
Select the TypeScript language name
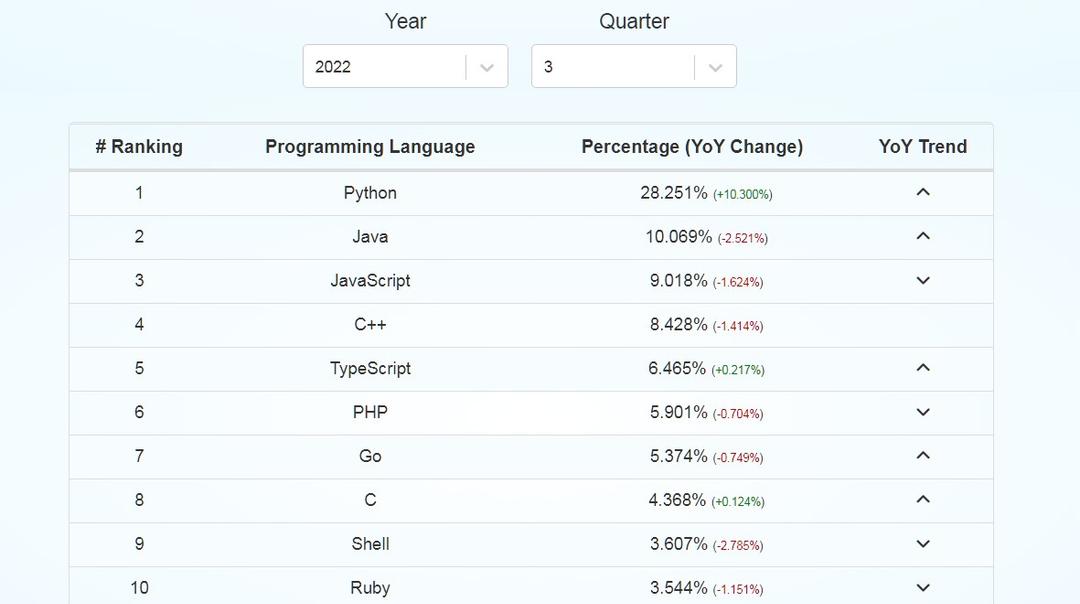tap(370, 369)
